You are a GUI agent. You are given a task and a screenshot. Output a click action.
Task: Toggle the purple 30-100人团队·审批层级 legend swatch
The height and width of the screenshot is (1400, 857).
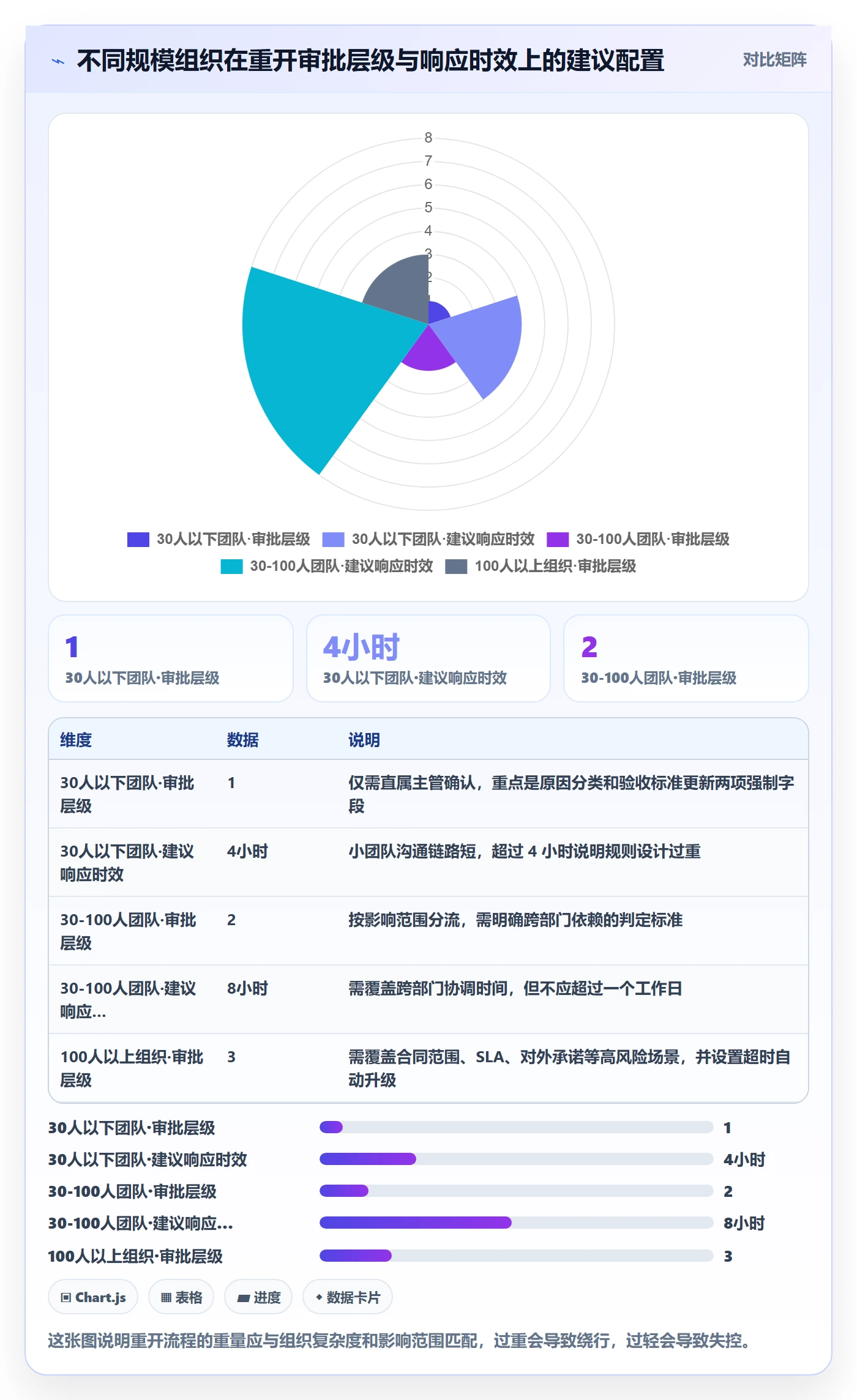coord(558,540)
